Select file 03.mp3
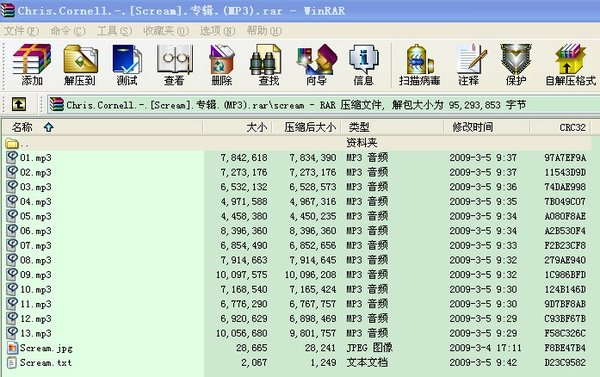 tap(36, 187)
